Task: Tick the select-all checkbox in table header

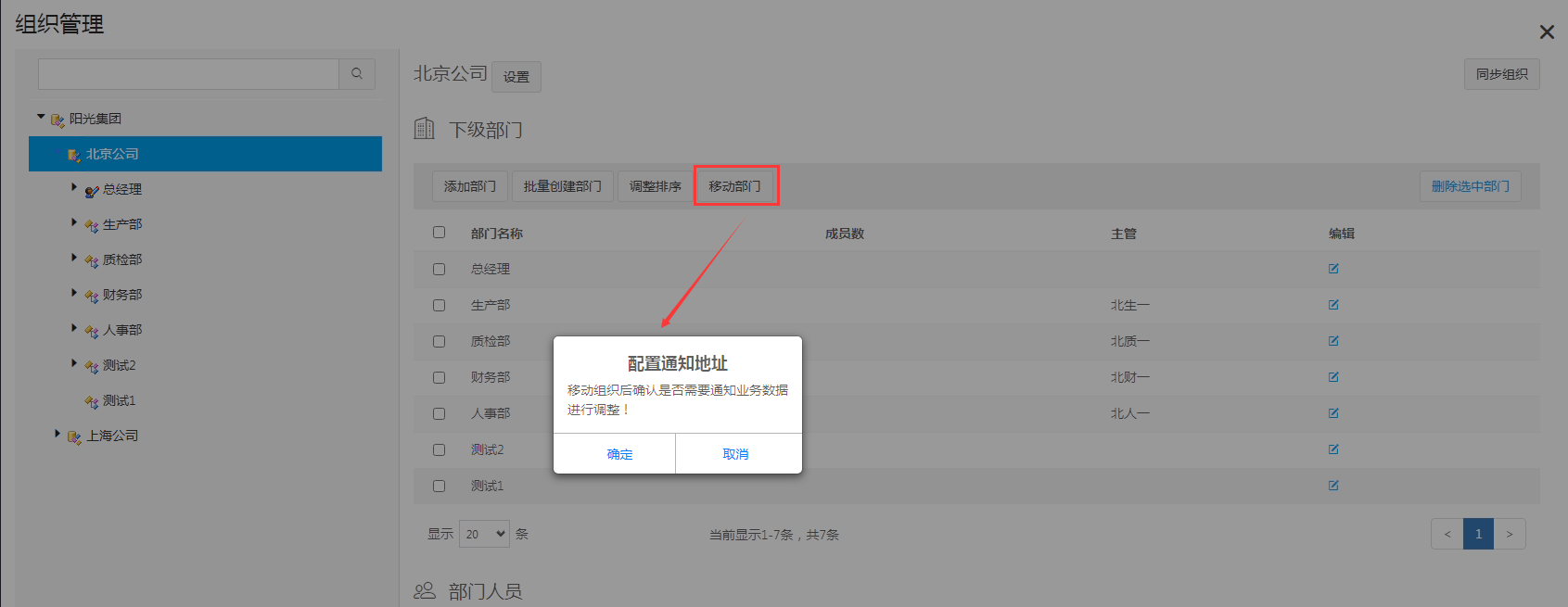Action: pos(439,233)
